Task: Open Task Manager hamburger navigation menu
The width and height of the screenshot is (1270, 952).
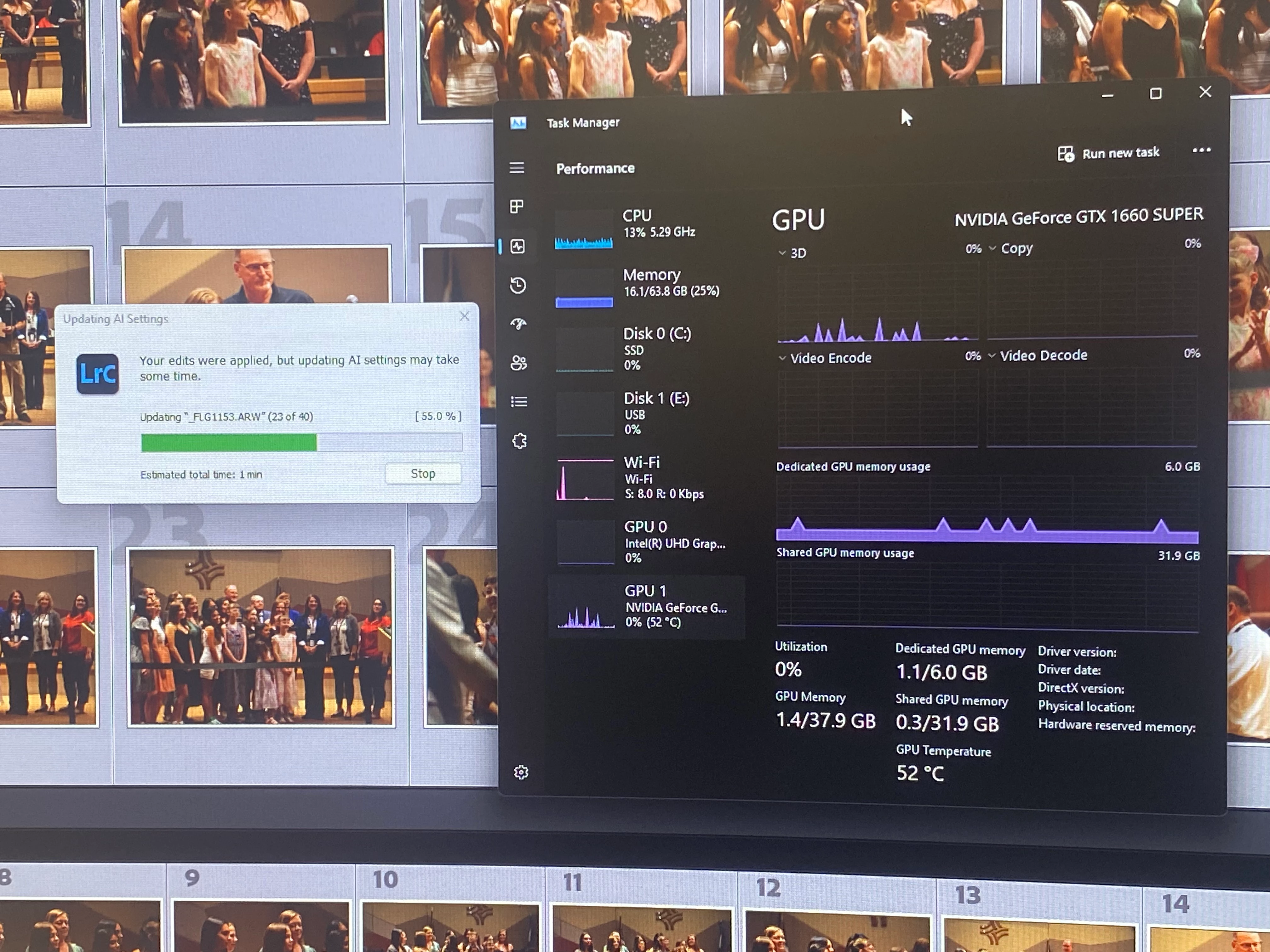Action: coord(517,167)
